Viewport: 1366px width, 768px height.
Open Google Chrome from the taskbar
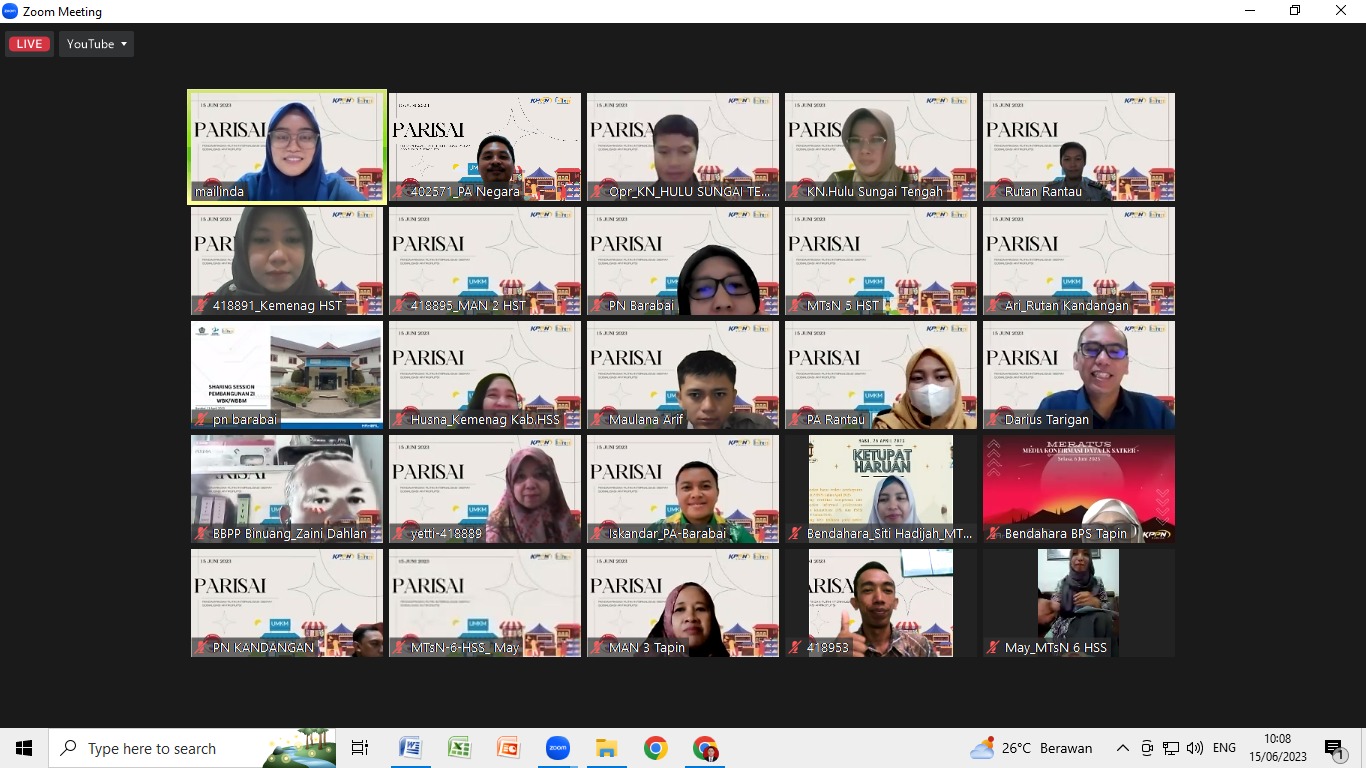click(655, 748)
